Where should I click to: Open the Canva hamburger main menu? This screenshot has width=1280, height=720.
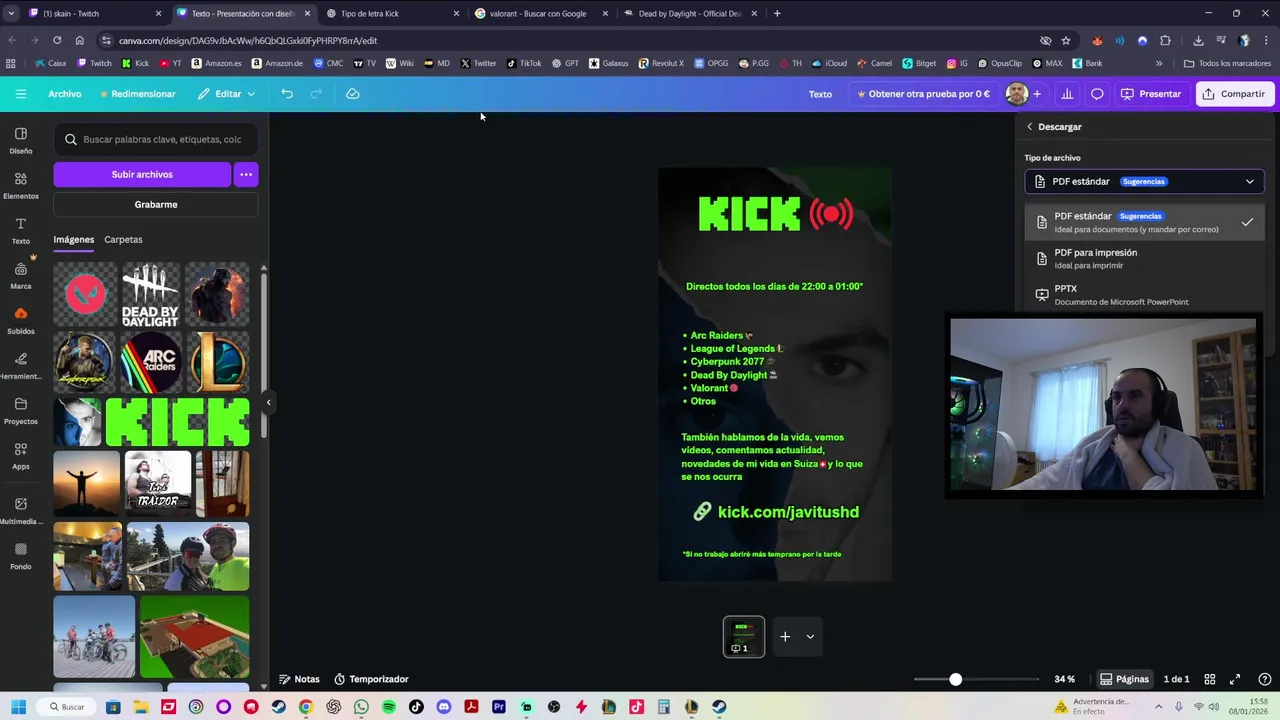point(21,94)
